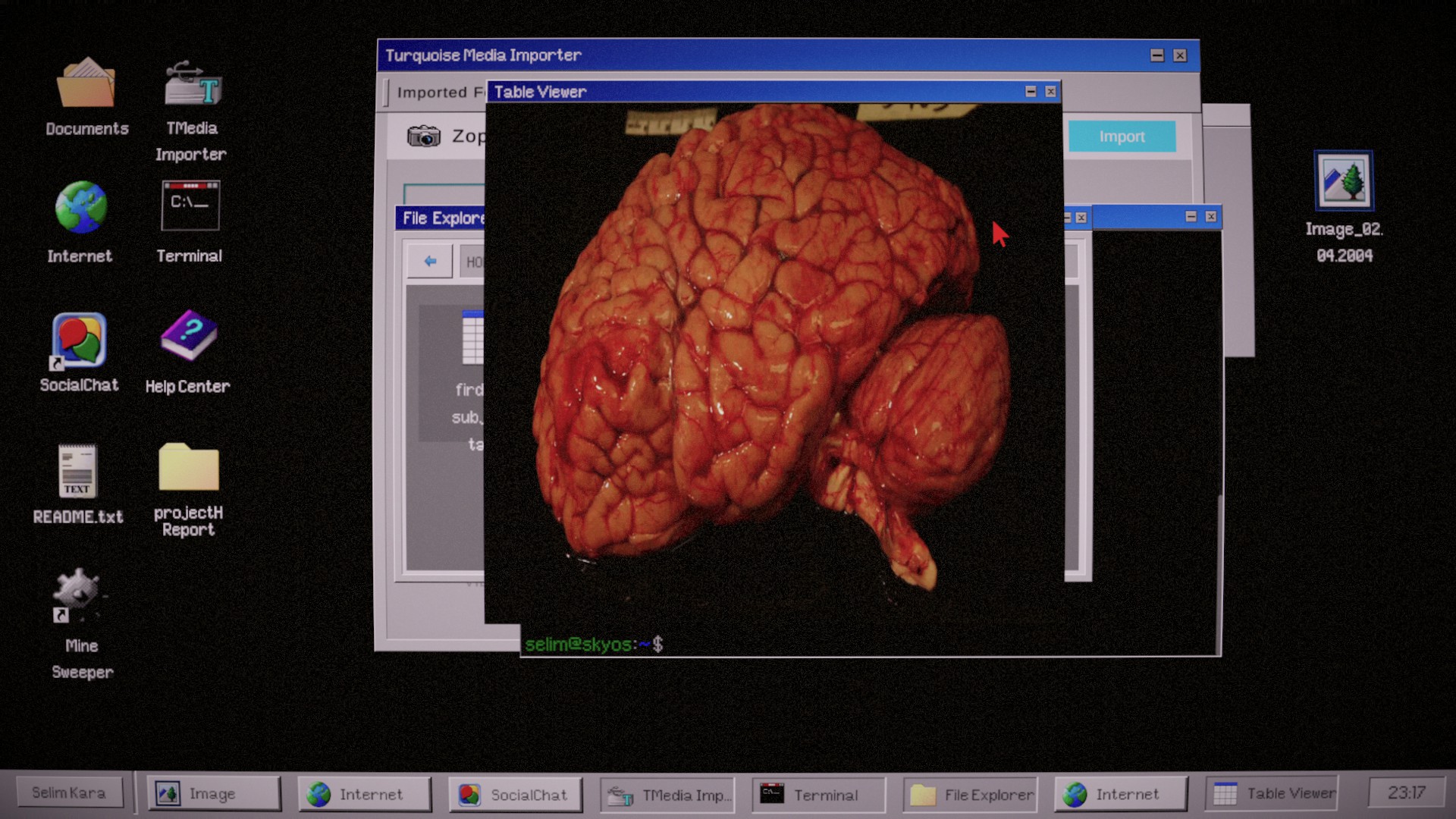Open the Documents folder icon
Image resolution: width=1456 pixels, height=819 pixels.
tap(86, 83)
